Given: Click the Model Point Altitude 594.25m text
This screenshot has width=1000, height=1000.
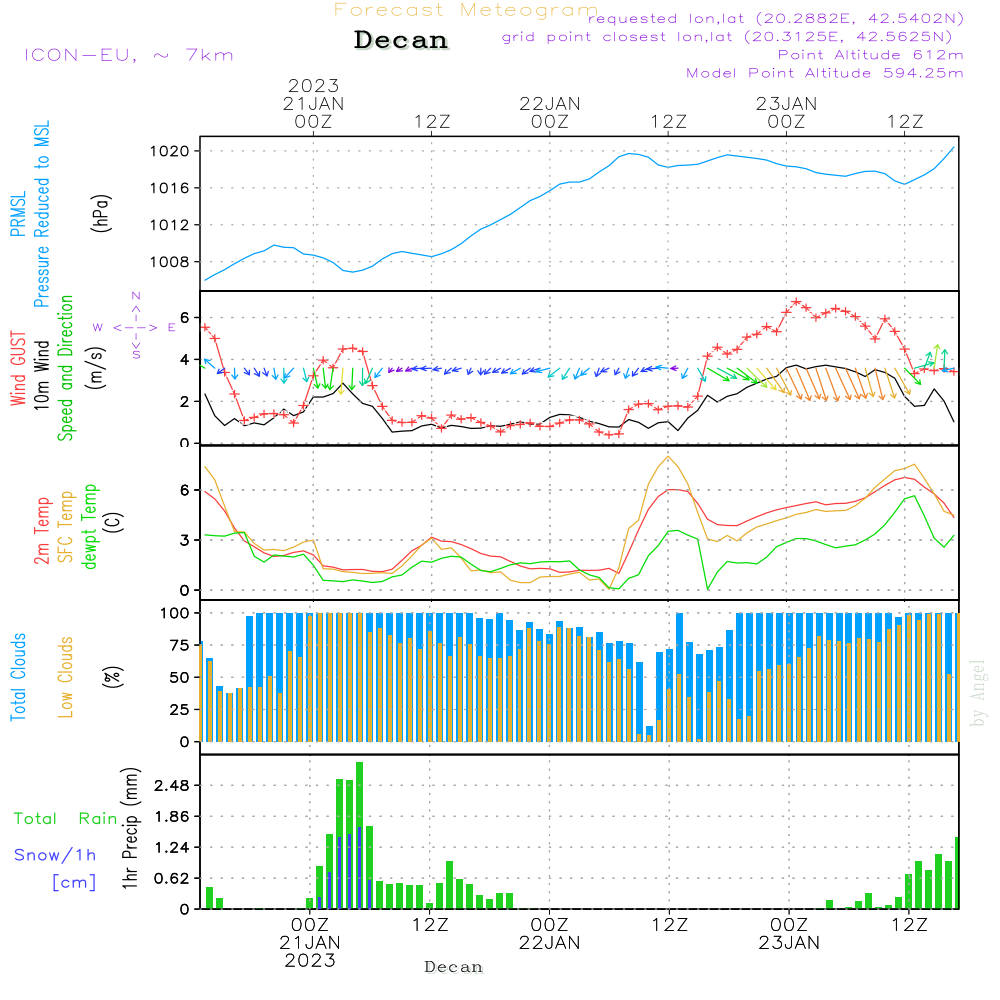Looking at the screenshot, I should tap(825, 73).
